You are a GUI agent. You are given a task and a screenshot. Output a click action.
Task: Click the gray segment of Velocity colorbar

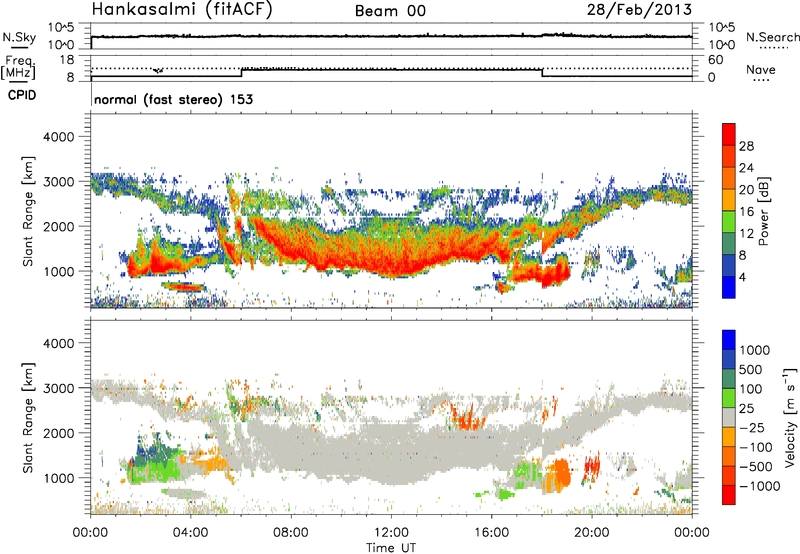729,418
